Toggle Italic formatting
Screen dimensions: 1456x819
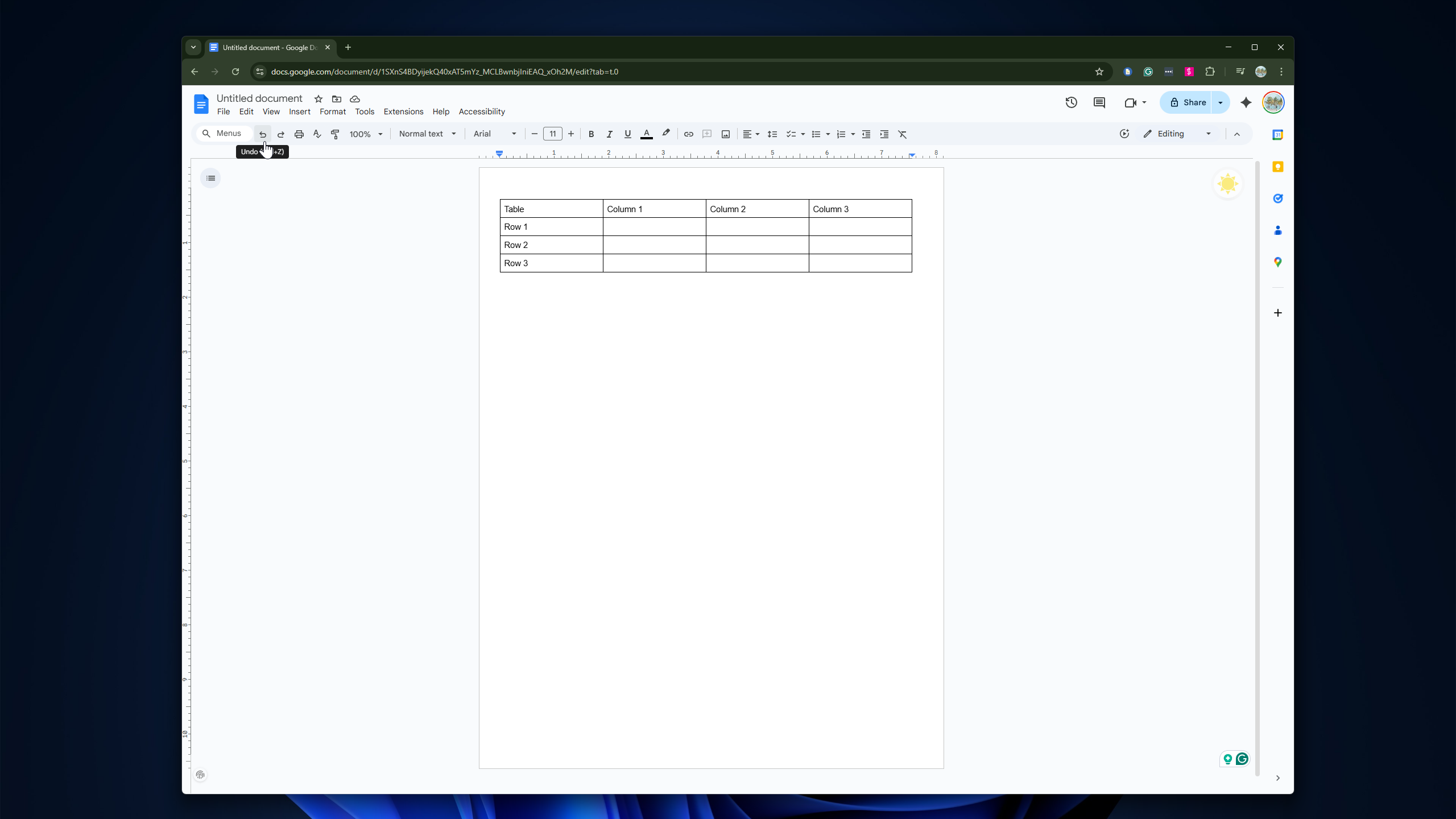tap(609, 134)
